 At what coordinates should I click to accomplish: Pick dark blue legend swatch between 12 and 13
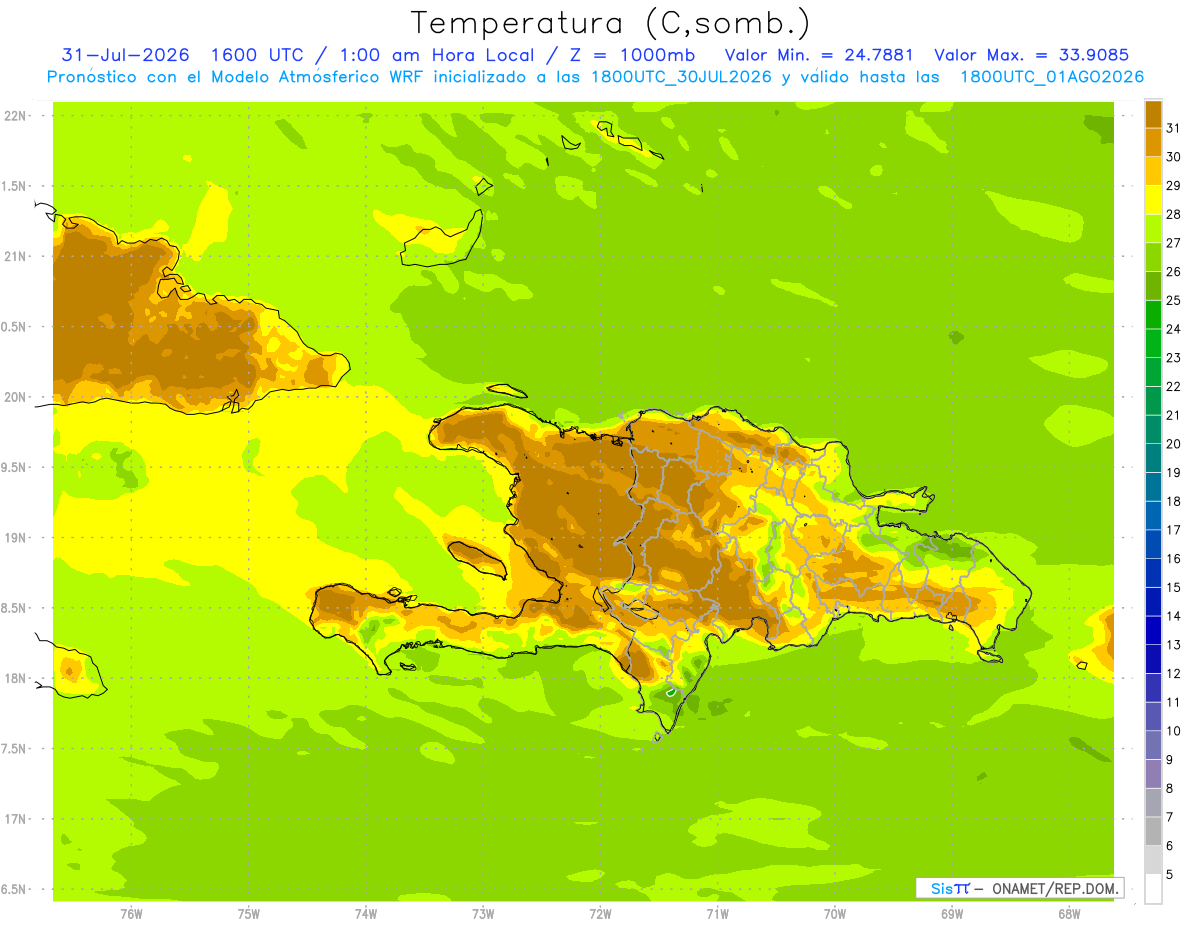pyautogui.click(x=1153, y=659)
